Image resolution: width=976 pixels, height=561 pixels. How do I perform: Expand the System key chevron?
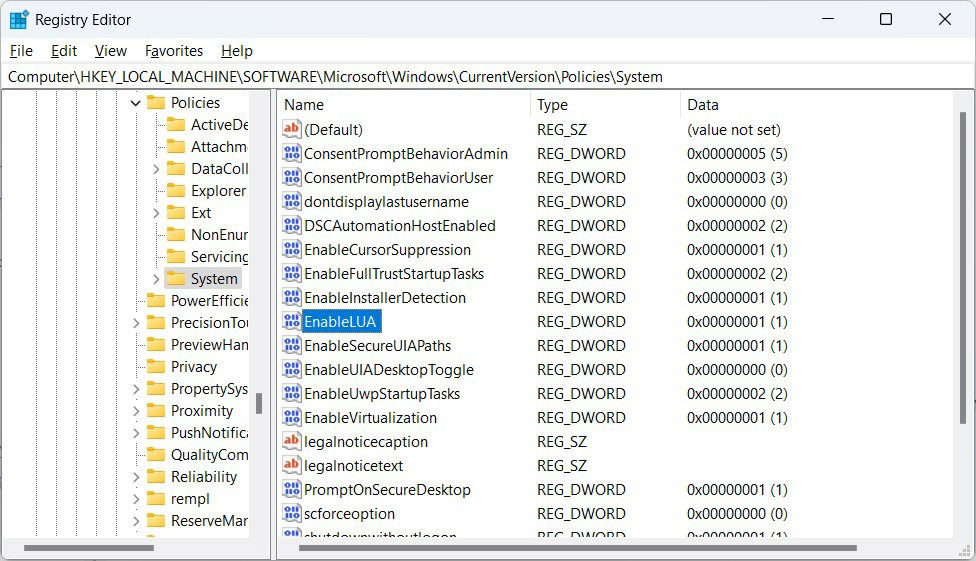click(x=156, y=279)
